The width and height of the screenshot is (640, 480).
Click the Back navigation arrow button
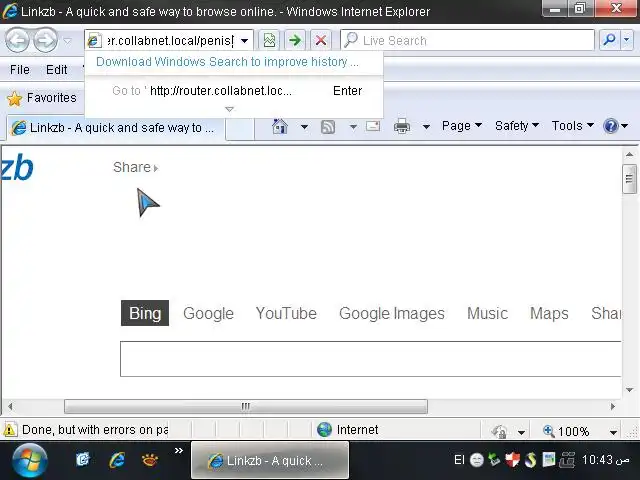pos(17,40)
